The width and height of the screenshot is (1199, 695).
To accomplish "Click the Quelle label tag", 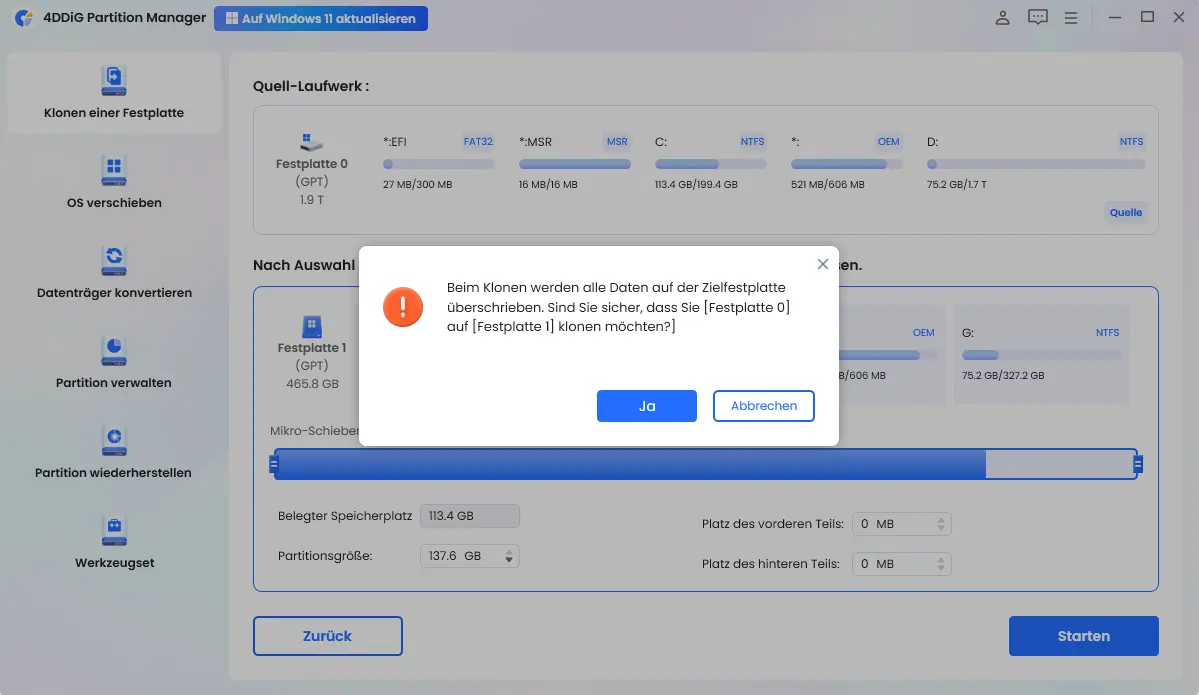I will (1126, 213).
